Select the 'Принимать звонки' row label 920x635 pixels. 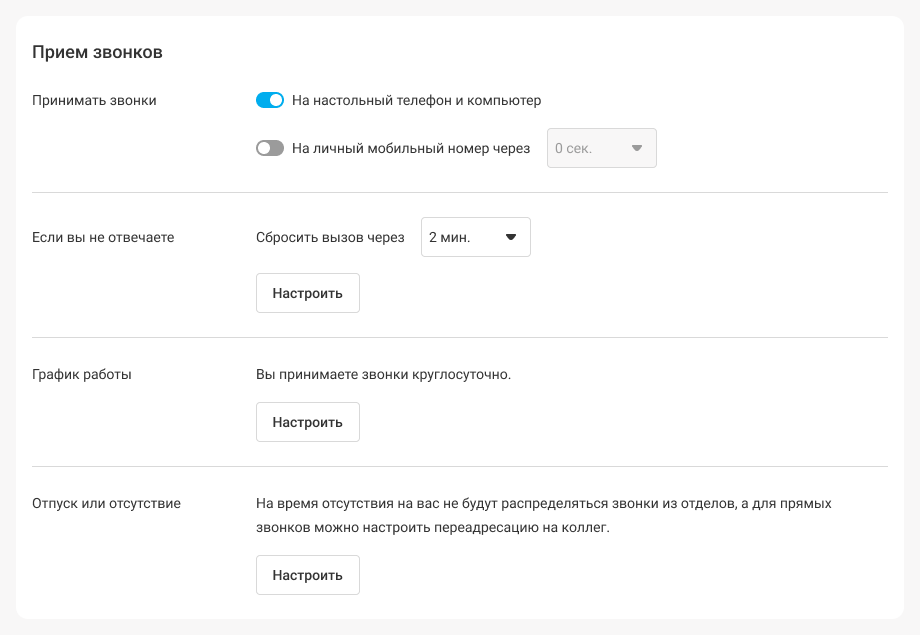94,100
